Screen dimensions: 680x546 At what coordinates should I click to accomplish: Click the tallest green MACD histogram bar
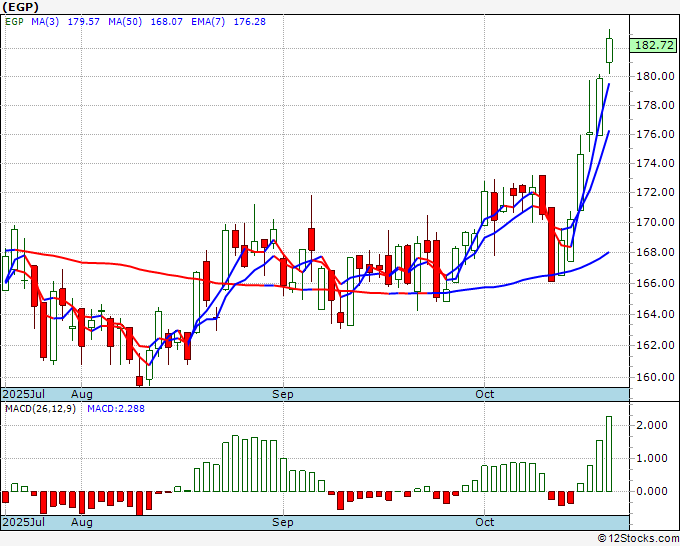609,454
